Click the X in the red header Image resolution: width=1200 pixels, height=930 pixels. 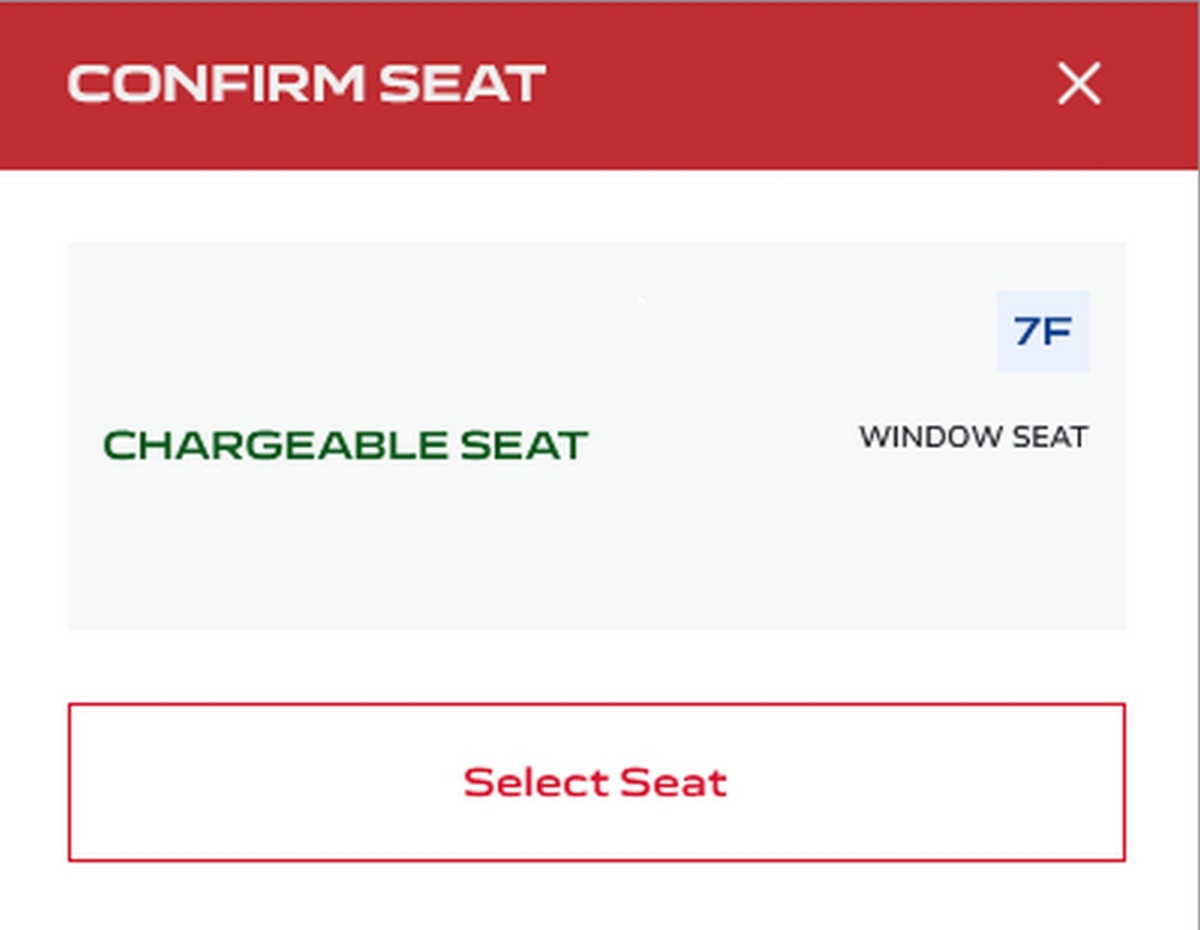1079,84
